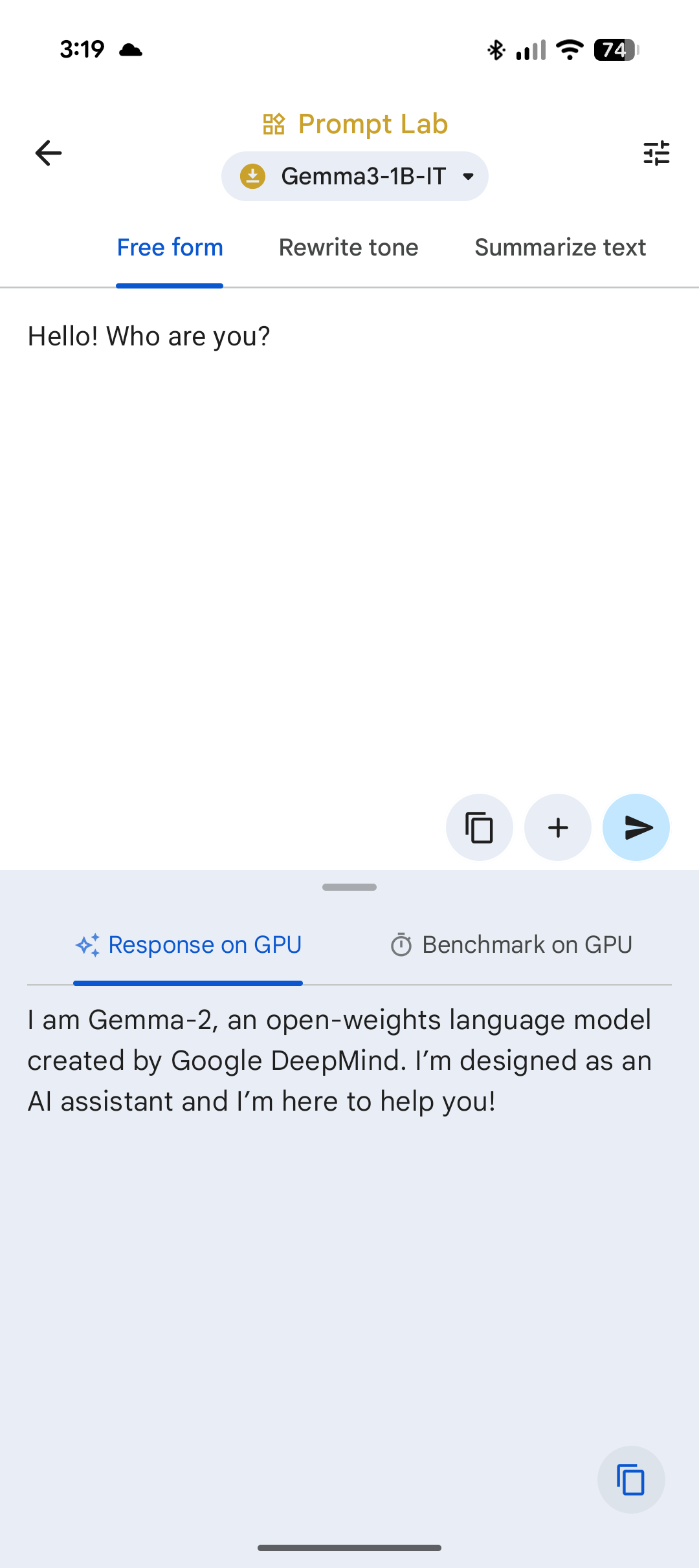699x1568 pixels.
Task: Send the prompt with arrow button
Action: click(x=636, y=827)
